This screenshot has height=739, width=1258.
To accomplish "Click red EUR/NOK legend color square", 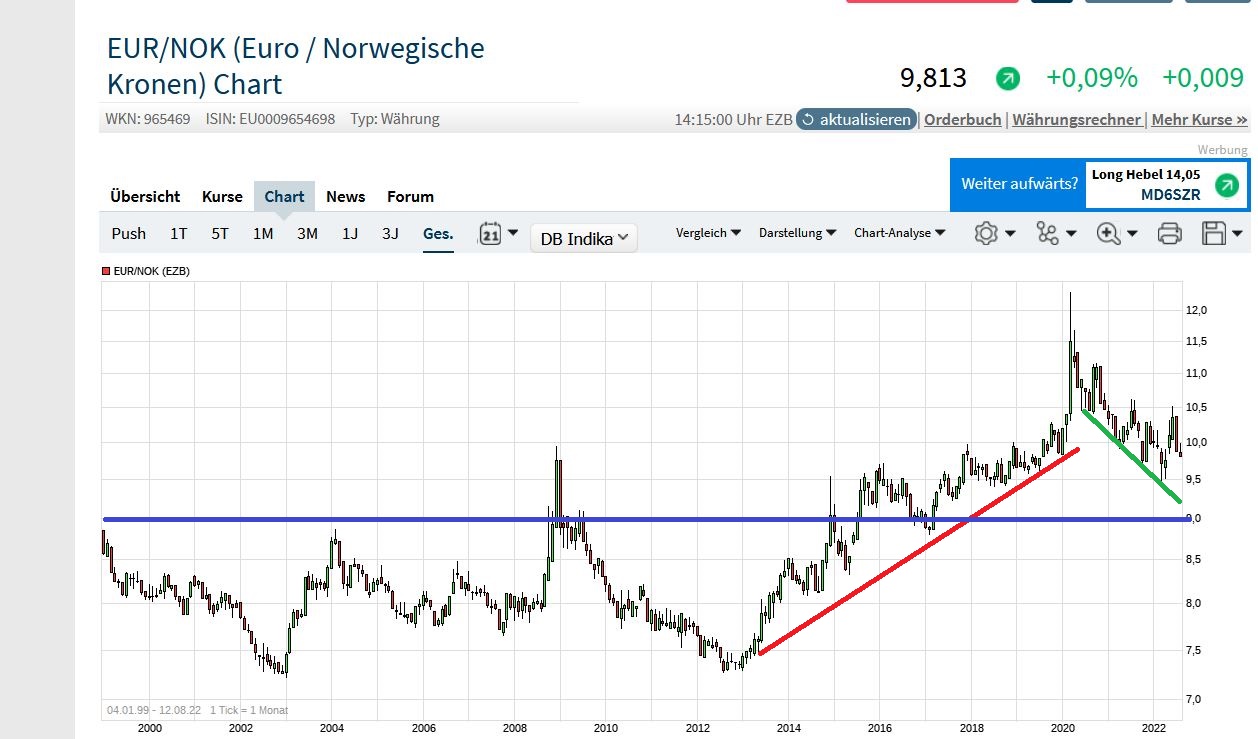I will tap(106, 271).
